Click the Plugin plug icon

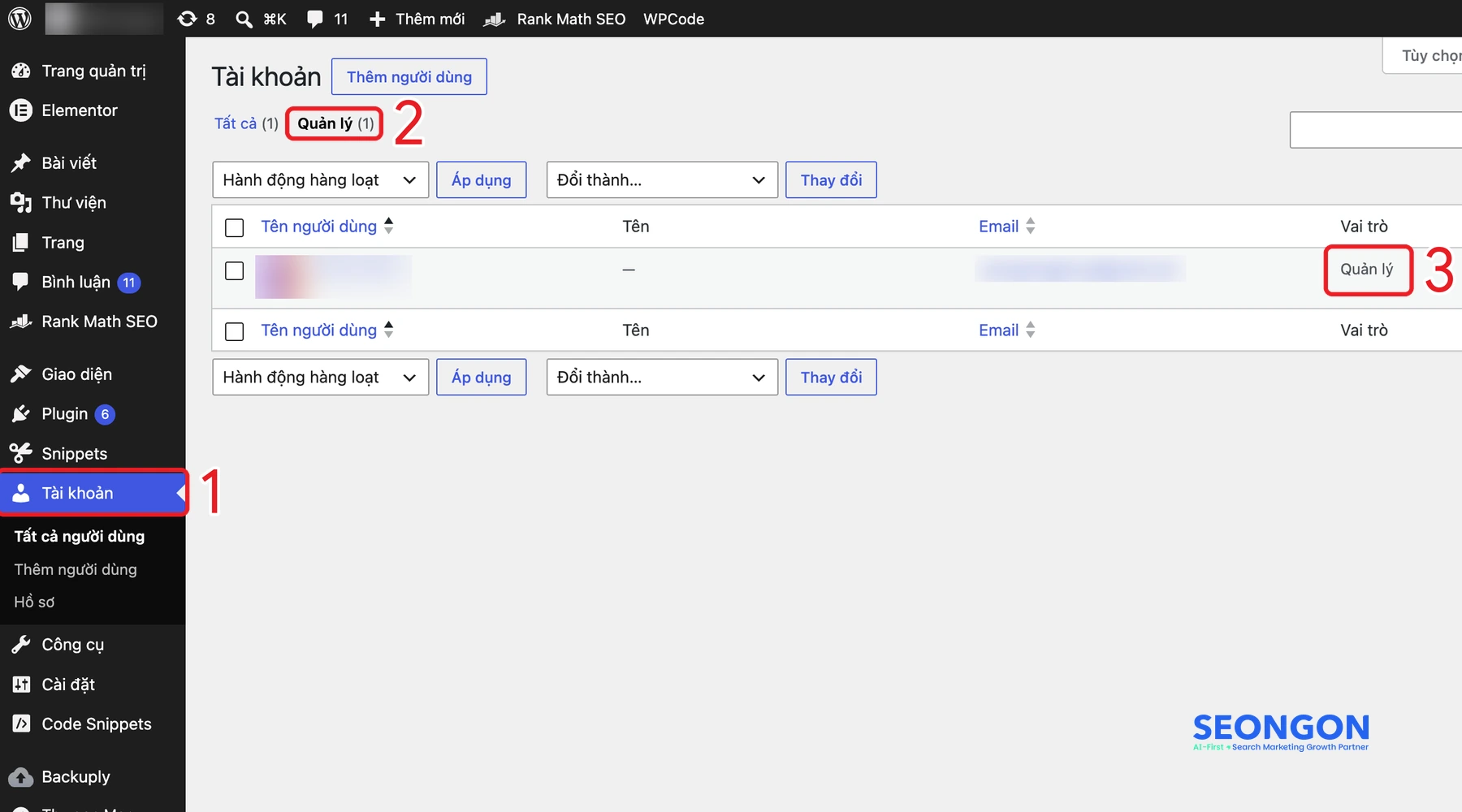(x=21, y=414)
